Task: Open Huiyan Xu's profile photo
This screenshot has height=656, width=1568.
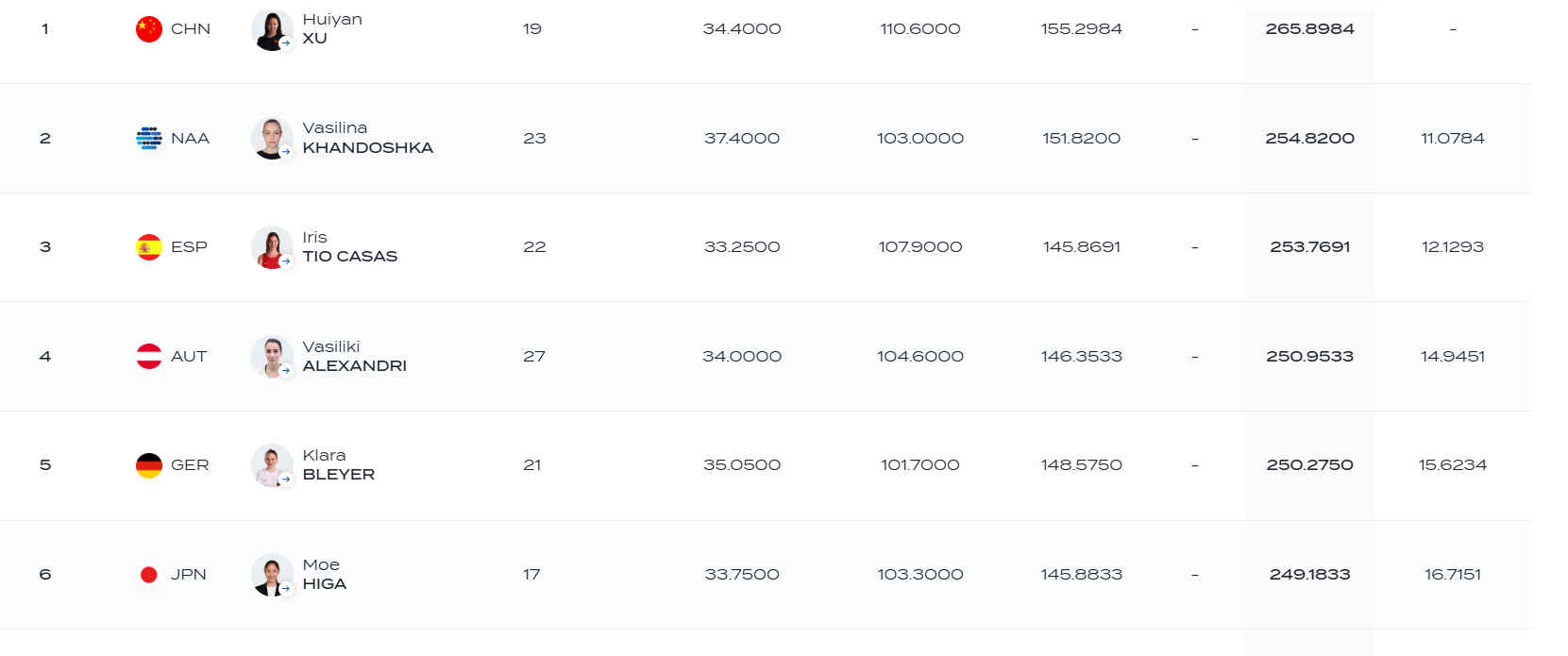Action: point(272,29)
